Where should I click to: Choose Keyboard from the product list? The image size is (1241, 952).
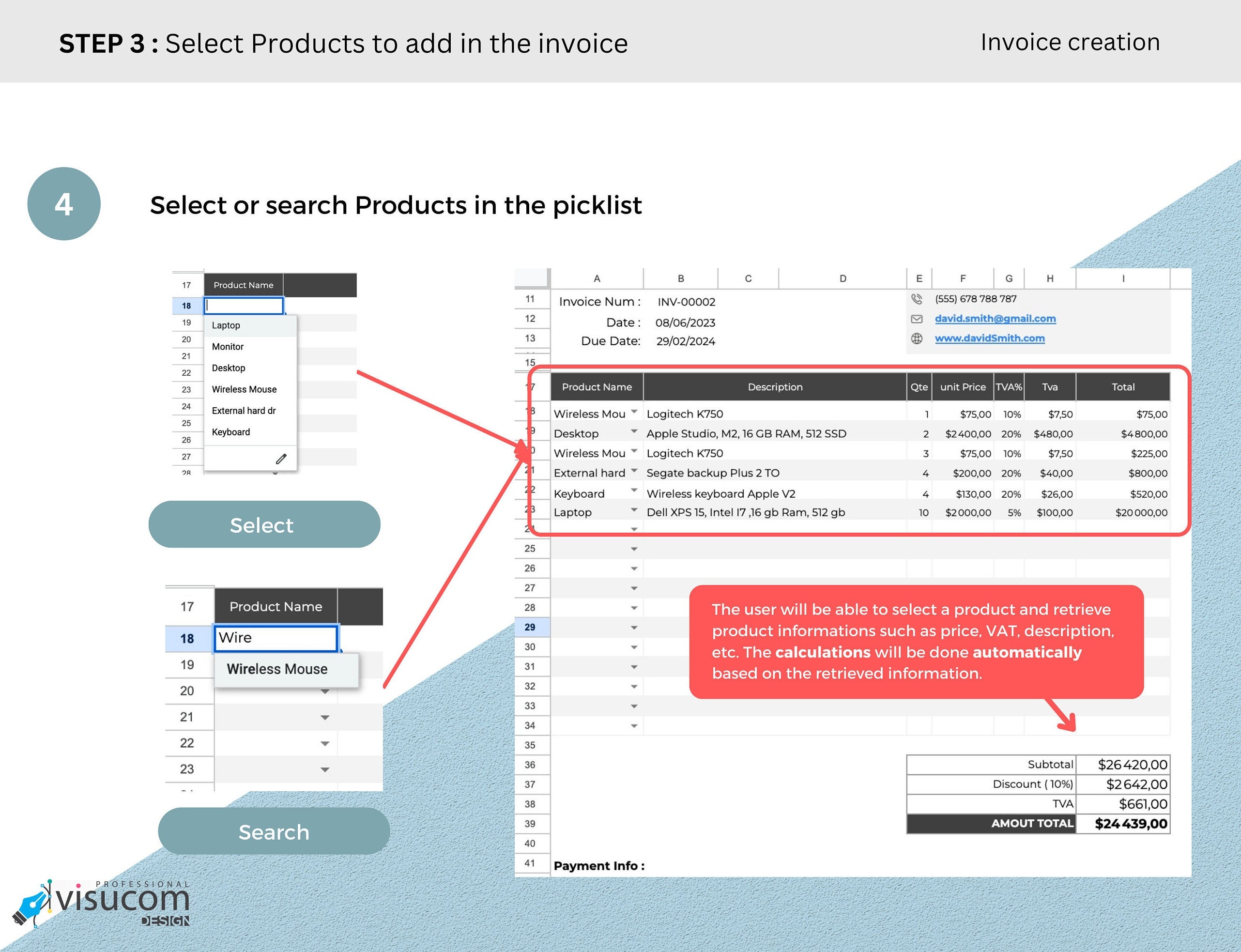coord(230,432)
